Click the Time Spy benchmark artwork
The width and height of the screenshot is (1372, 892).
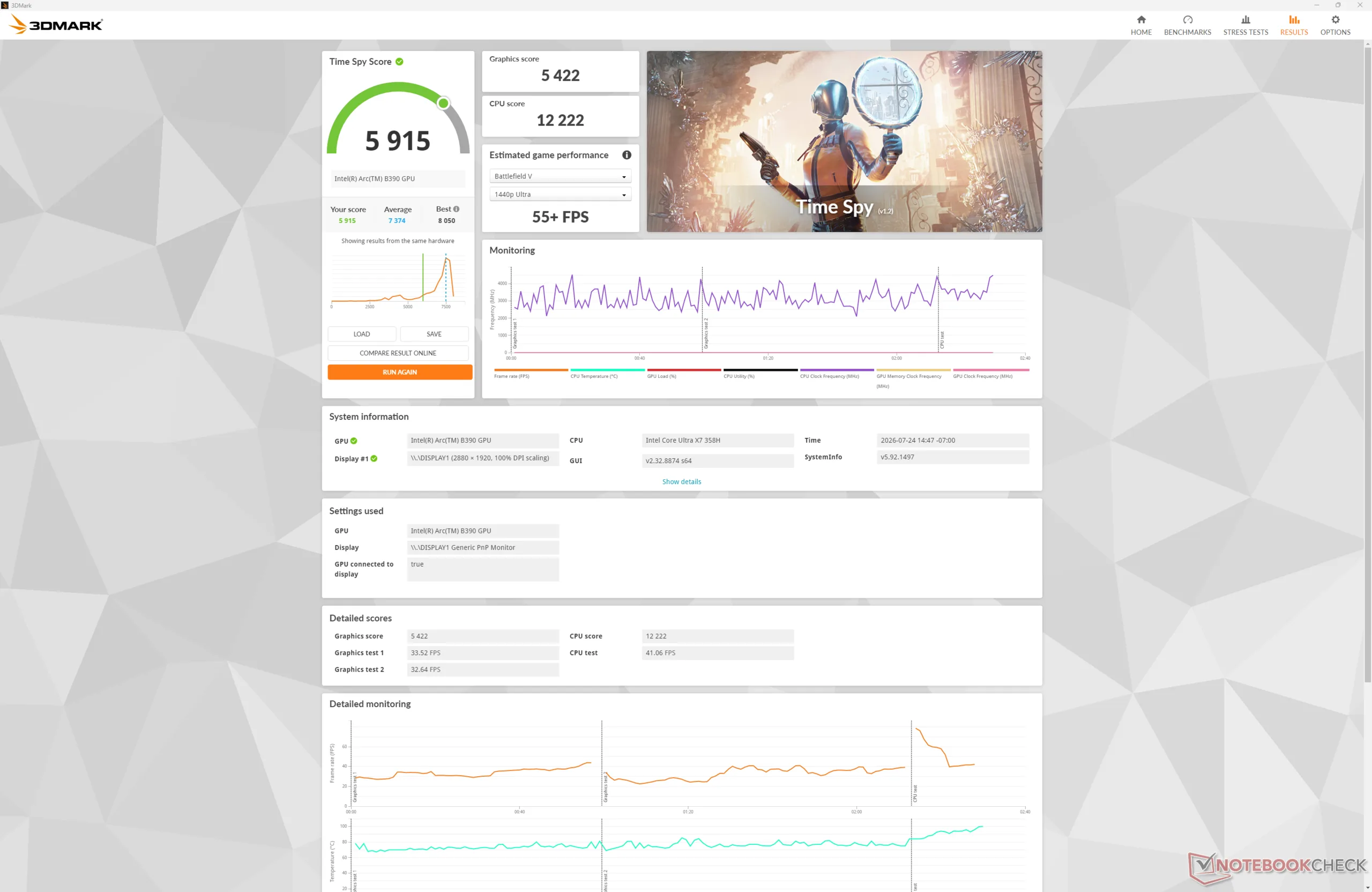844,142
